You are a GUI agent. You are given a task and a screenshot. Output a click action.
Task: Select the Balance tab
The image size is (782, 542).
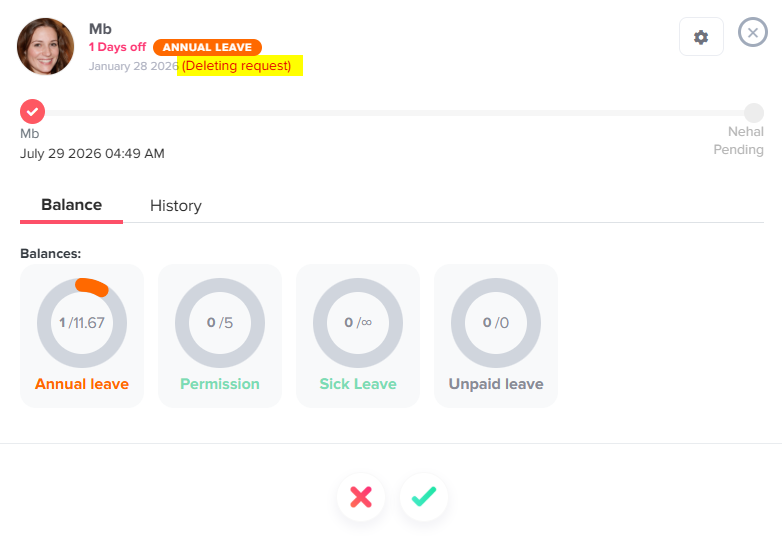[71, 205]
